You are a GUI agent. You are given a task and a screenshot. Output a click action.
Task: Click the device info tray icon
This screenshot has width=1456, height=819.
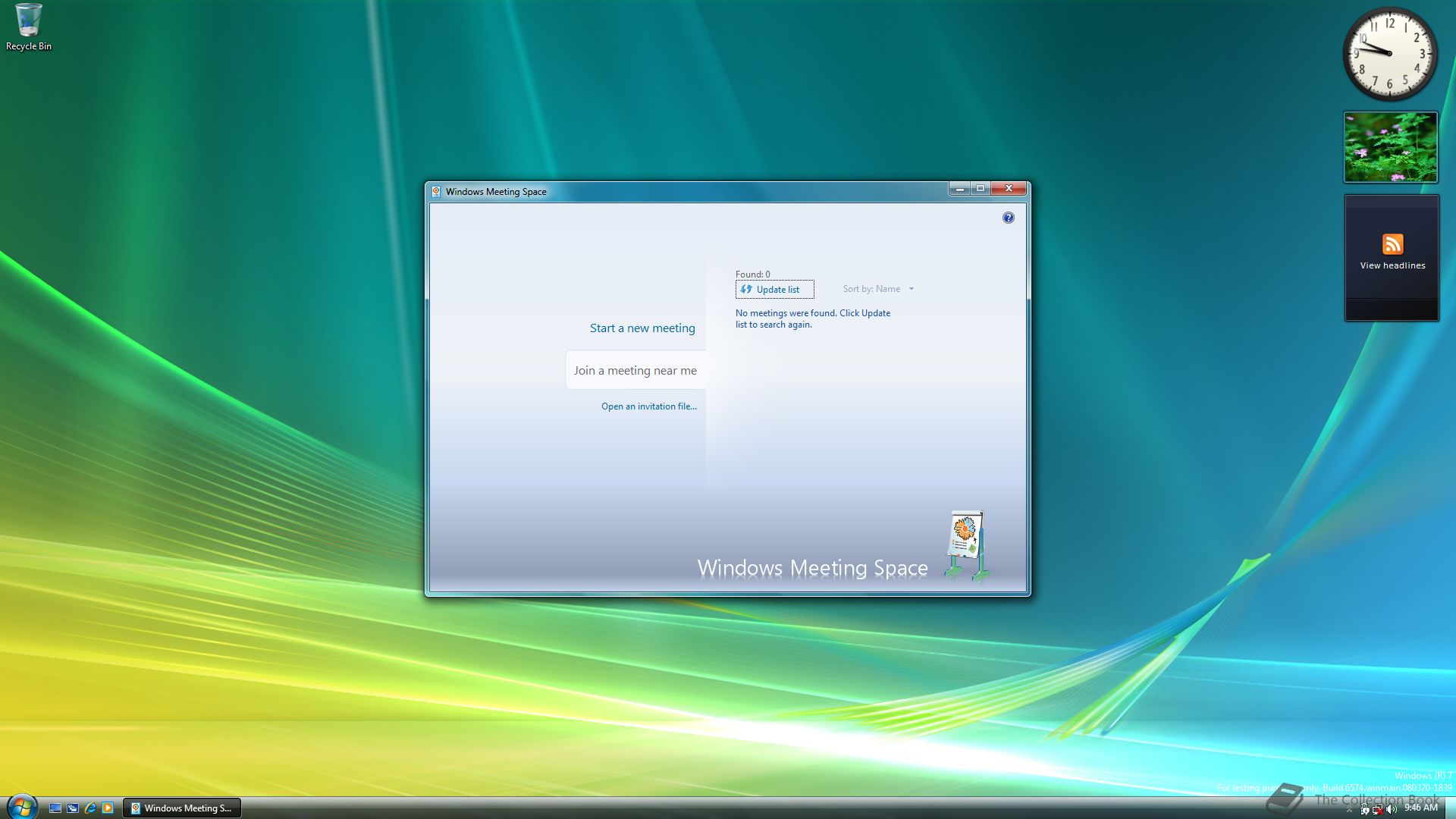click(x=1365, y=809)
